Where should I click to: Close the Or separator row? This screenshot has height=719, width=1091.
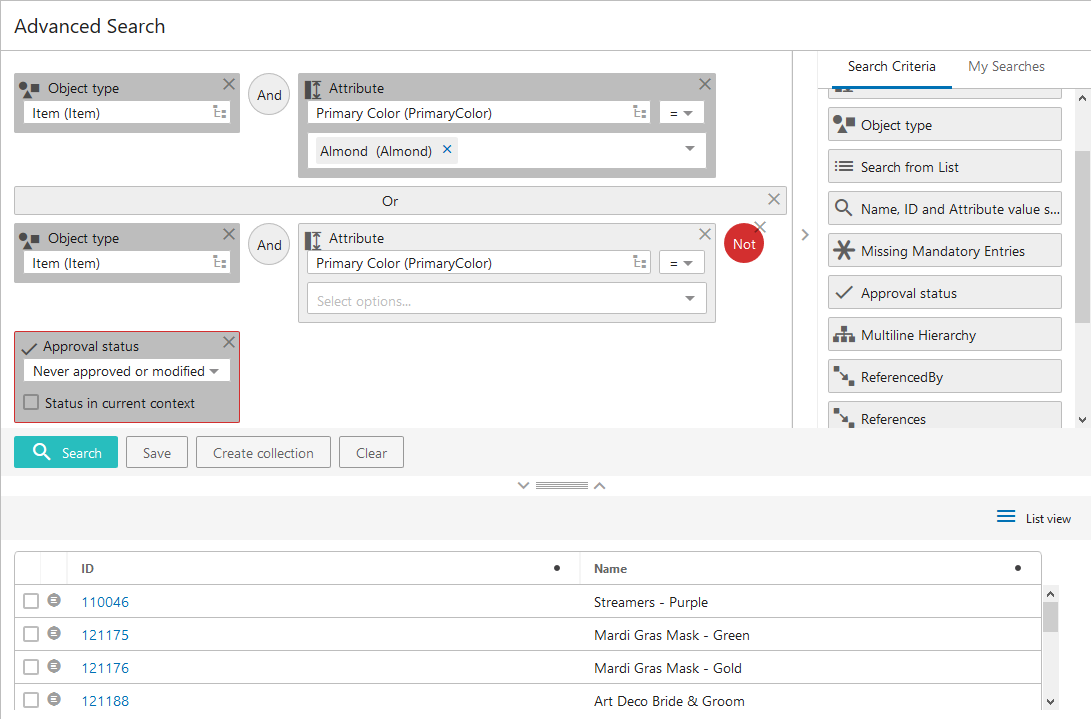click(773, 199)
